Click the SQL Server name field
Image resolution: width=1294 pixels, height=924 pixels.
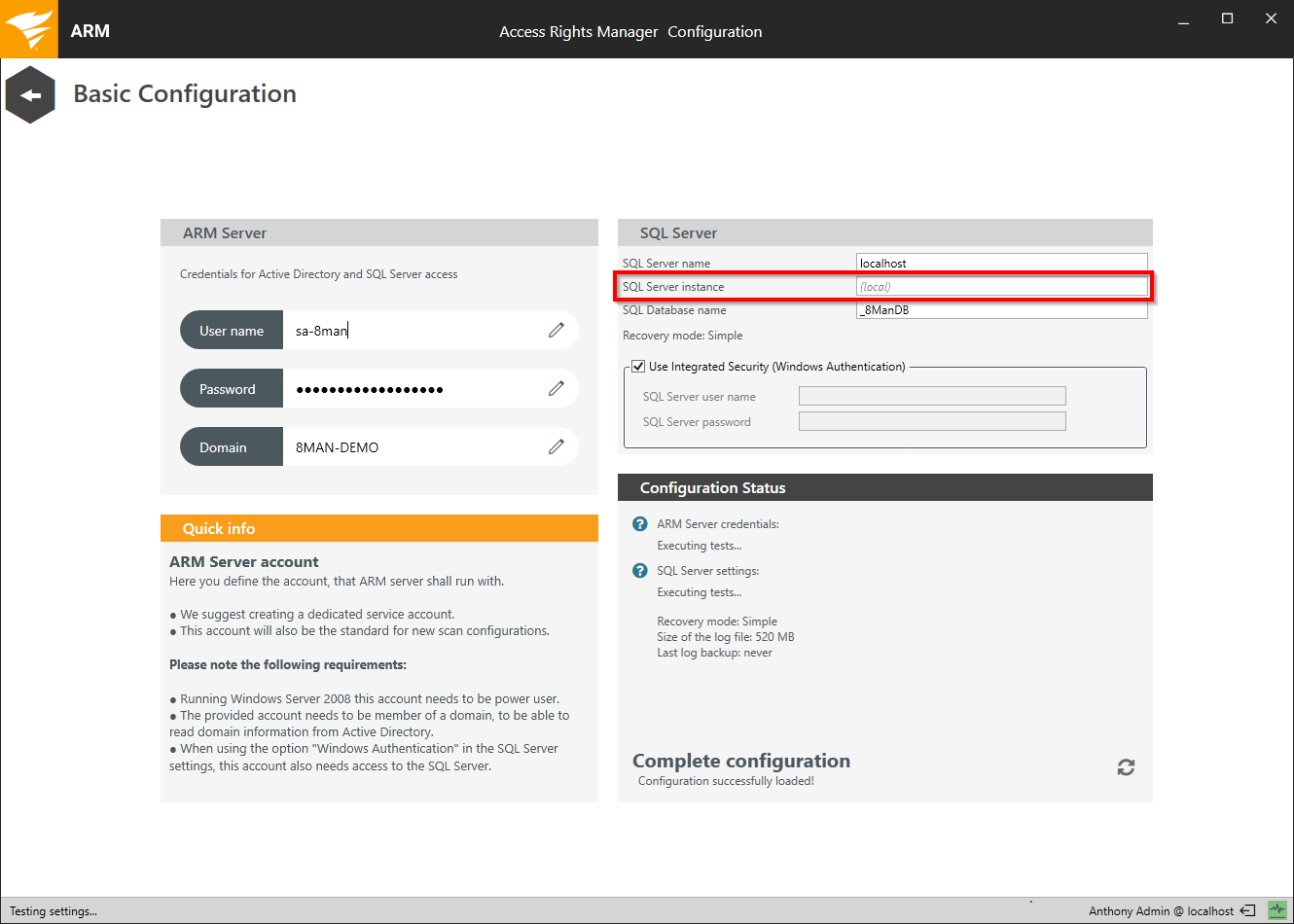point(1001,264)
